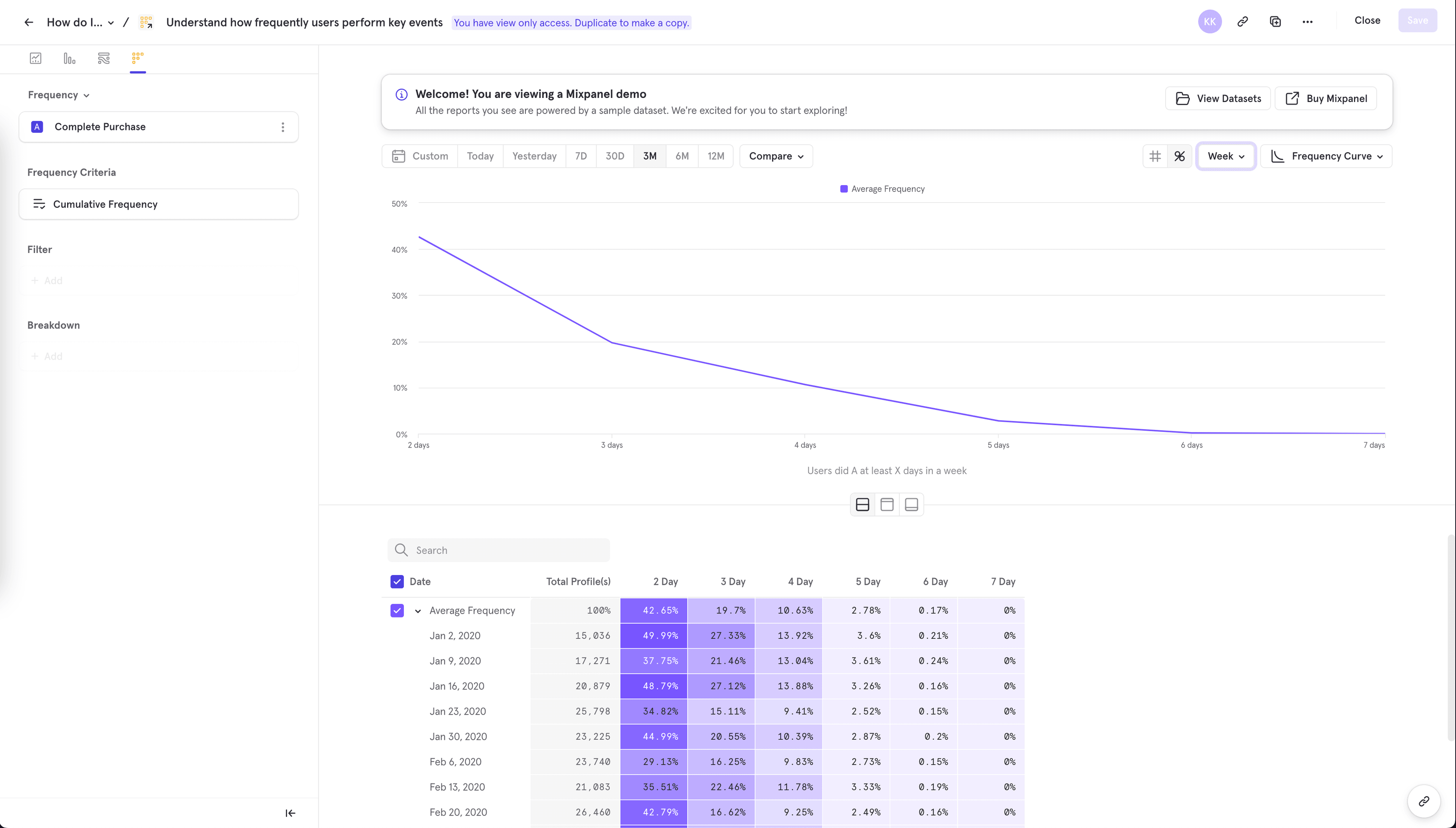
Task: Click the duplicate report icon
Action: (1275, 22)
